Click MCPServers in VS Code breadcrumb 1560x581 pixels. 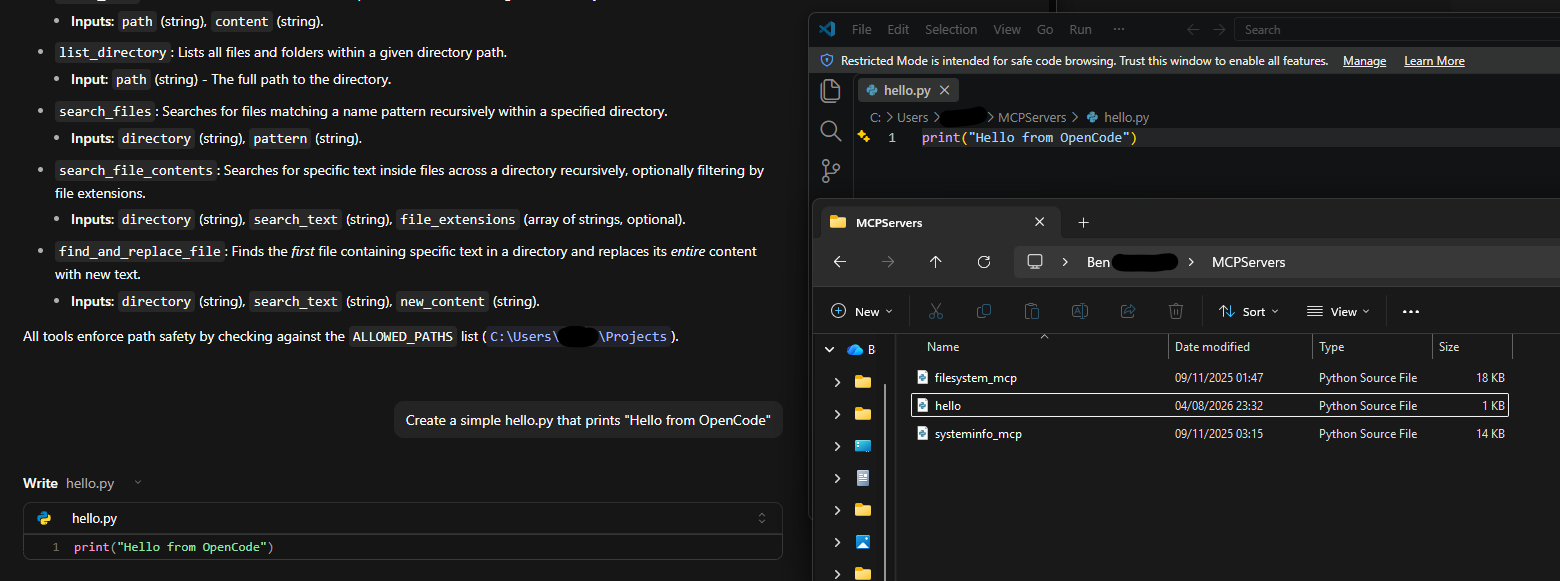point(1032,117)
